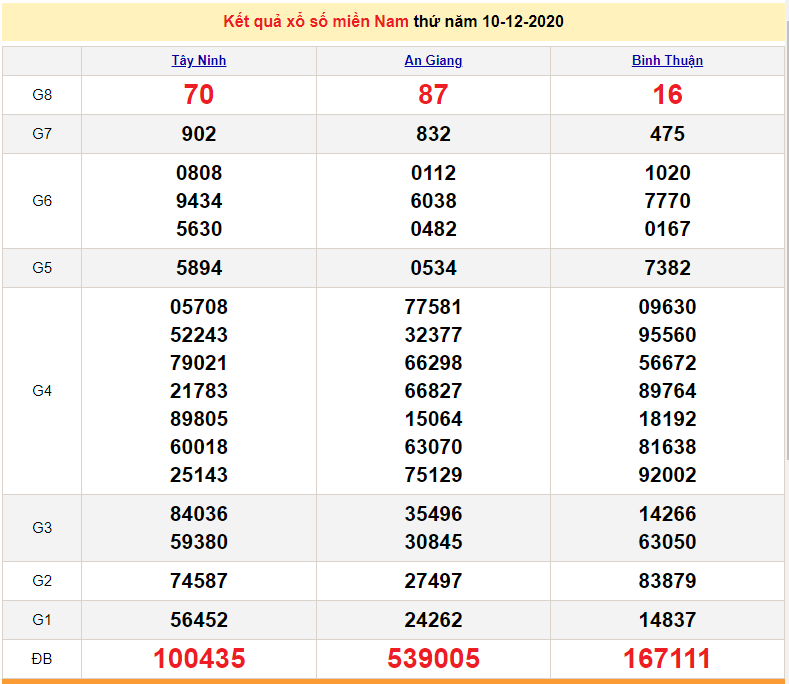This screenshot has width=789, height=684.
Task: Select the ĐB special prize row label
Action: coord(42,659)
